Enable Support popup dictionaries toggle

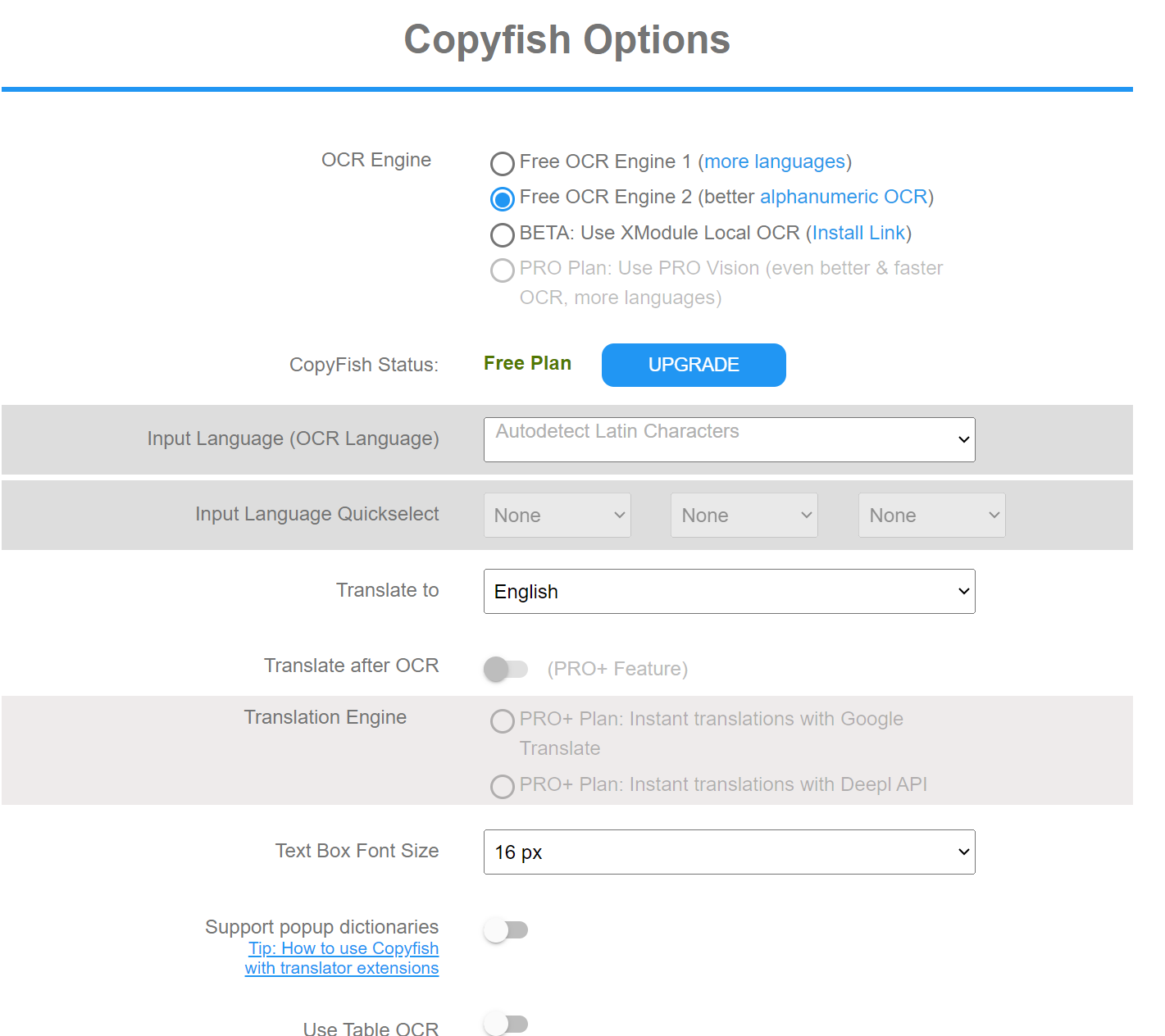pos(506,929)
